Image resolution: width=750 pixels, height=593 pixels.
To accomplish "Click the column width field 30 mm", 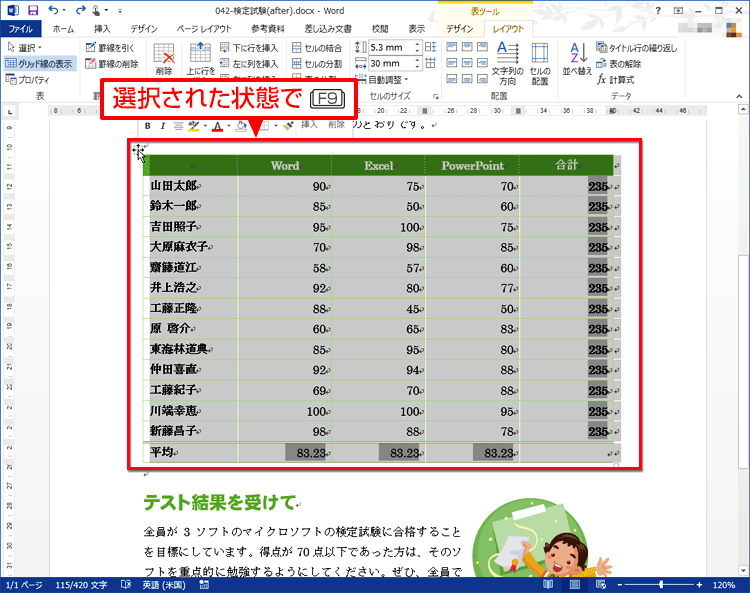I will [x=391, y=63].
